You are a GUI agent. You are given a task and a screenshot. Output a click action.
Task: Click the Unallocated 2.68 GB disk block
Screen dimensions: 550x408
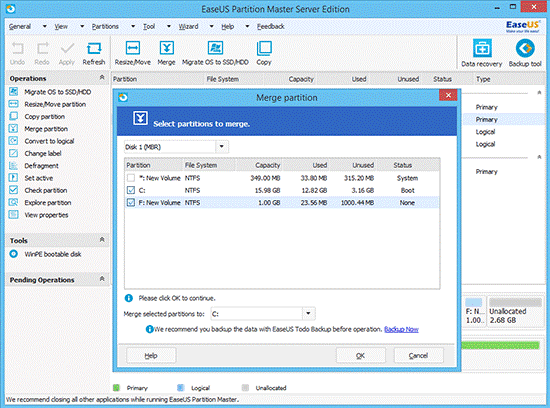coord(516,312)
